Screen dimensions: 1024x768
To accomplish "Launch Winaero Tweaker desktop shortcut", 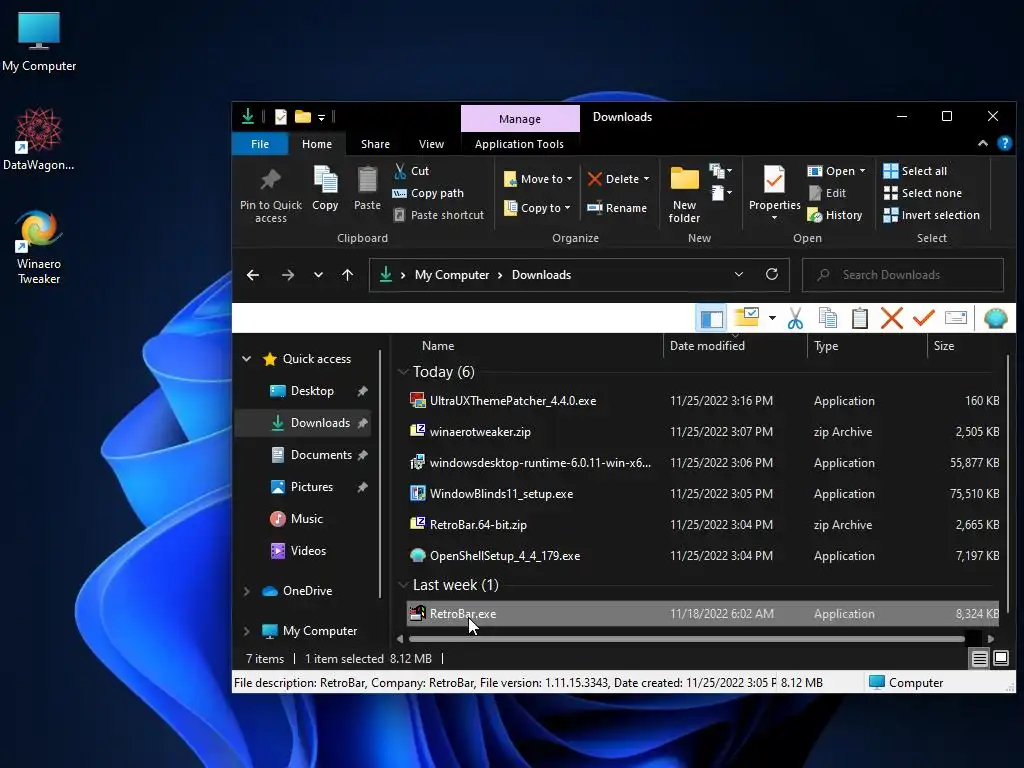I will (x=39, y=247).
